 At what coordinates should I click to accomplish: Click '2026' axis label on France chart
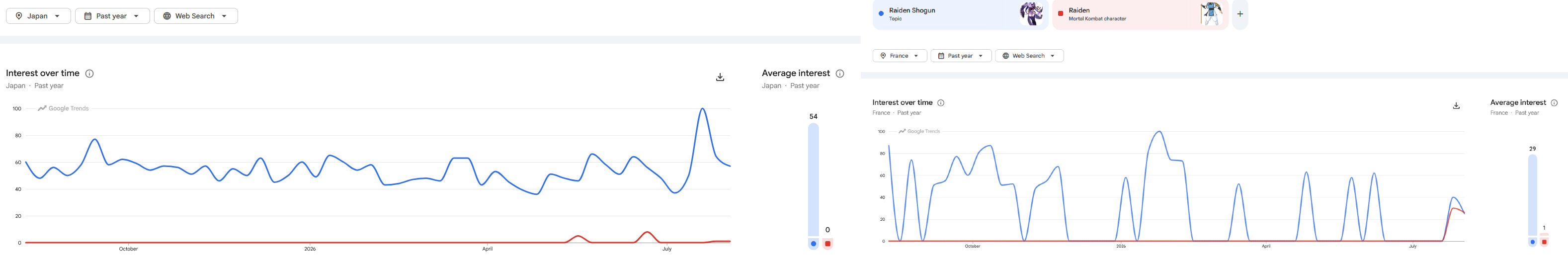point(1121,247)
